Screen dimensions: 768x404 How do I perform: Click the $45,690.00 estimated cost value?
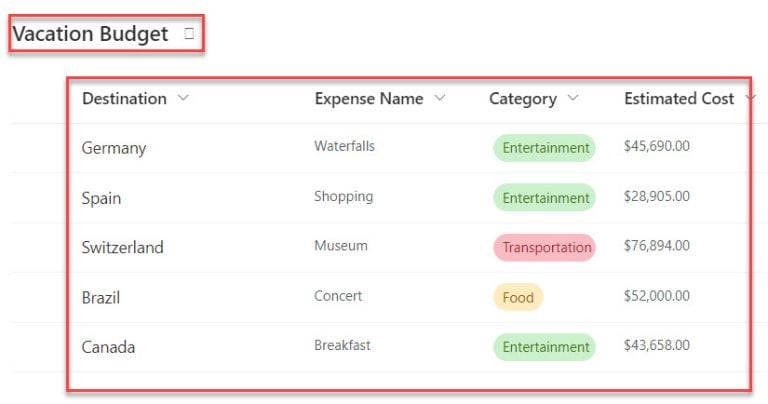click(656, 146)
